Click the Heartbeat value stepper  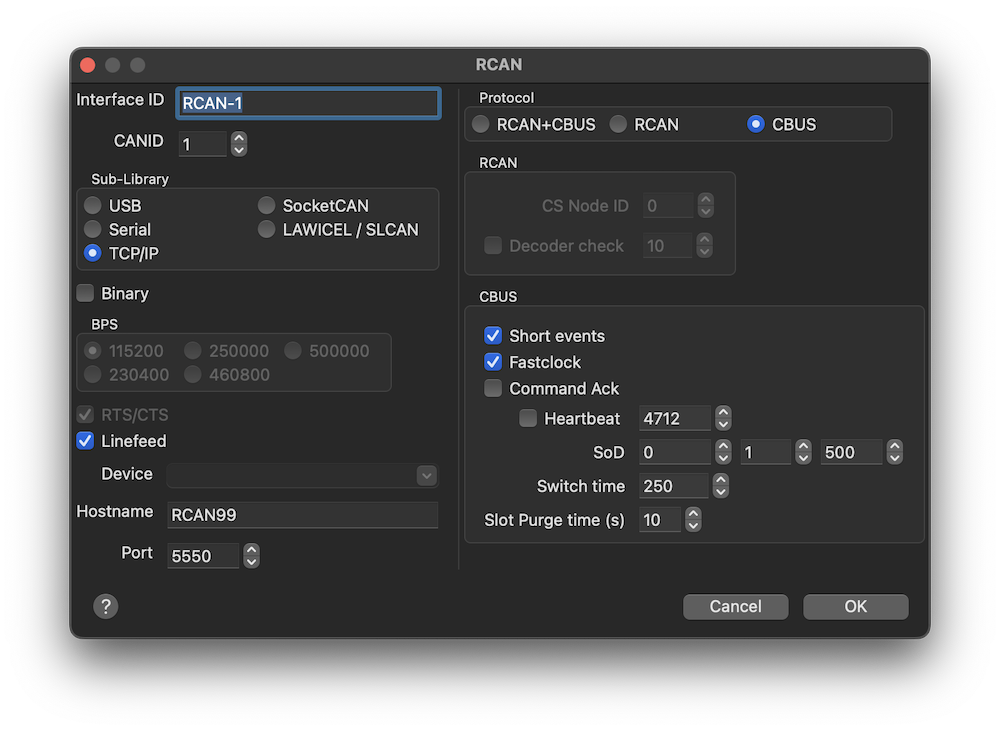tap(723, 419)
